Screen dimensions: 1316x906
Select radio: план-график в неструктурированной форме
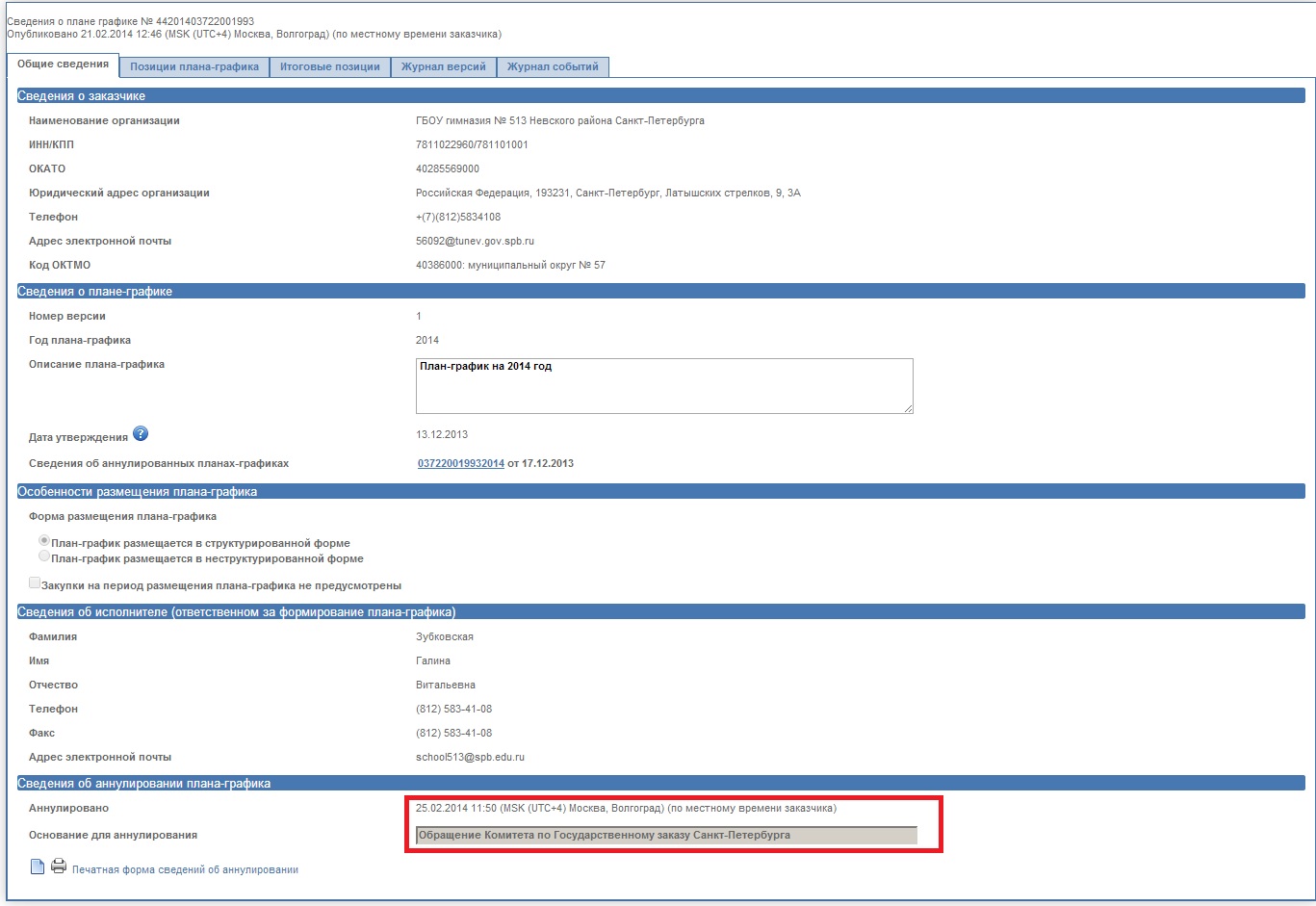point(43,556)
